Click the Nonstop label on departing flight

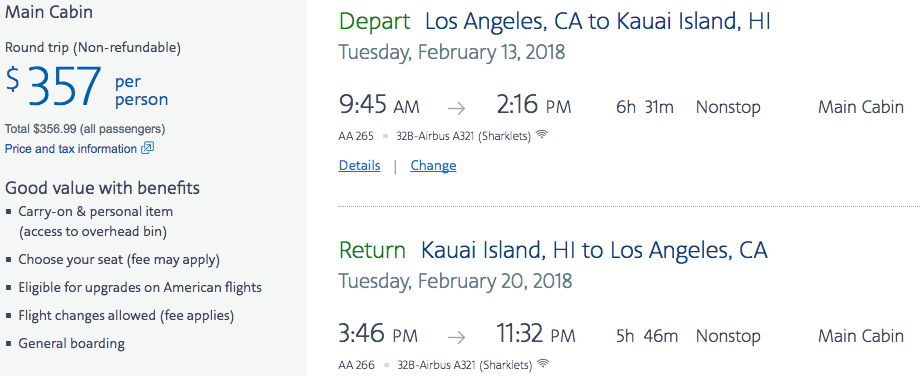click(728, 108)
